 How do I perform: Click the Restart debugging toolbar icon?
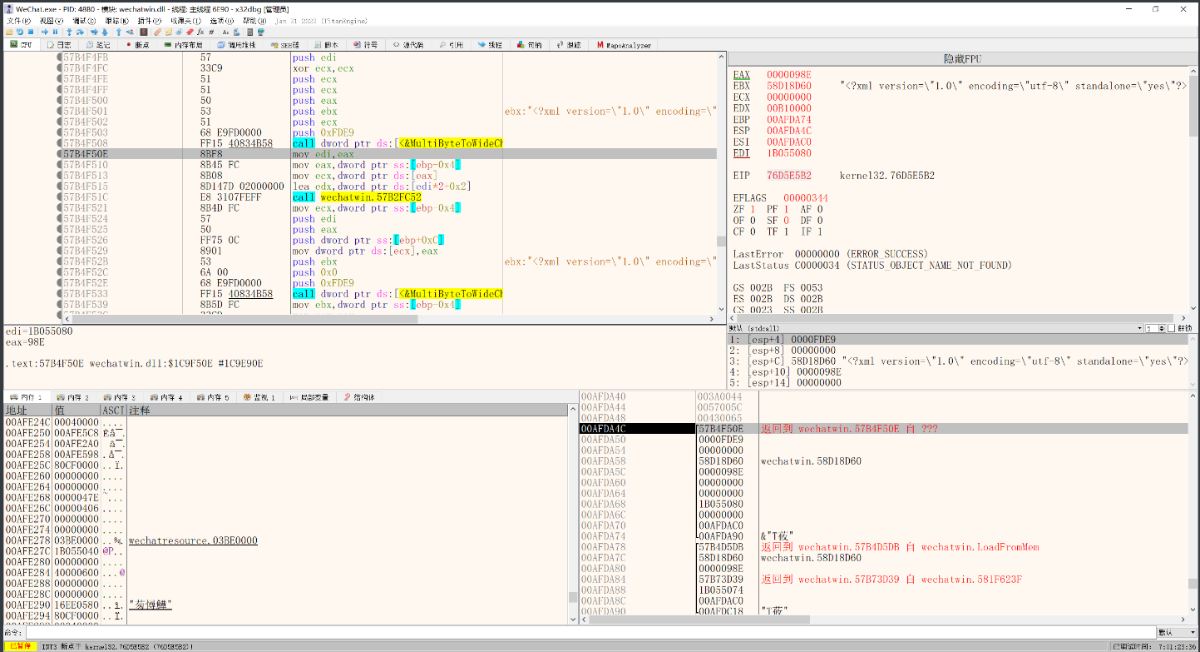(22, 32)
